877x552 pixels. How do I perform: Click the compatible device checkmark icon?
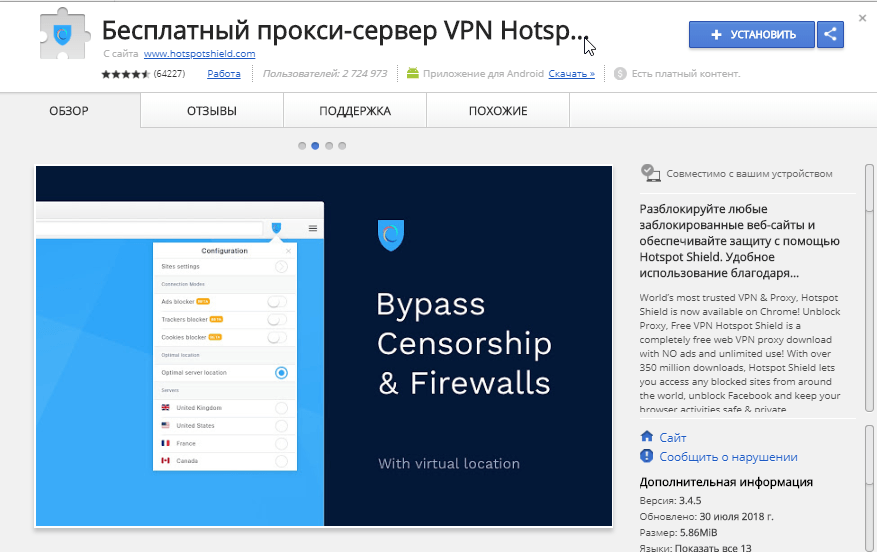pyautogui.click(x=650, y=173)
